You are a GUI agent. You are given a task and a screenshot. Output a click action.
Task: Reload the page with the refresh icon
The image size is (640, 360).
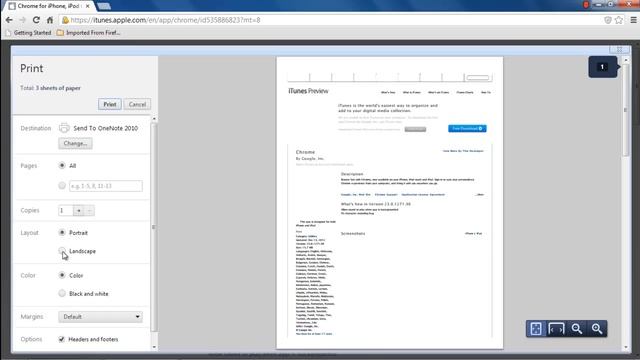point(36,20)
